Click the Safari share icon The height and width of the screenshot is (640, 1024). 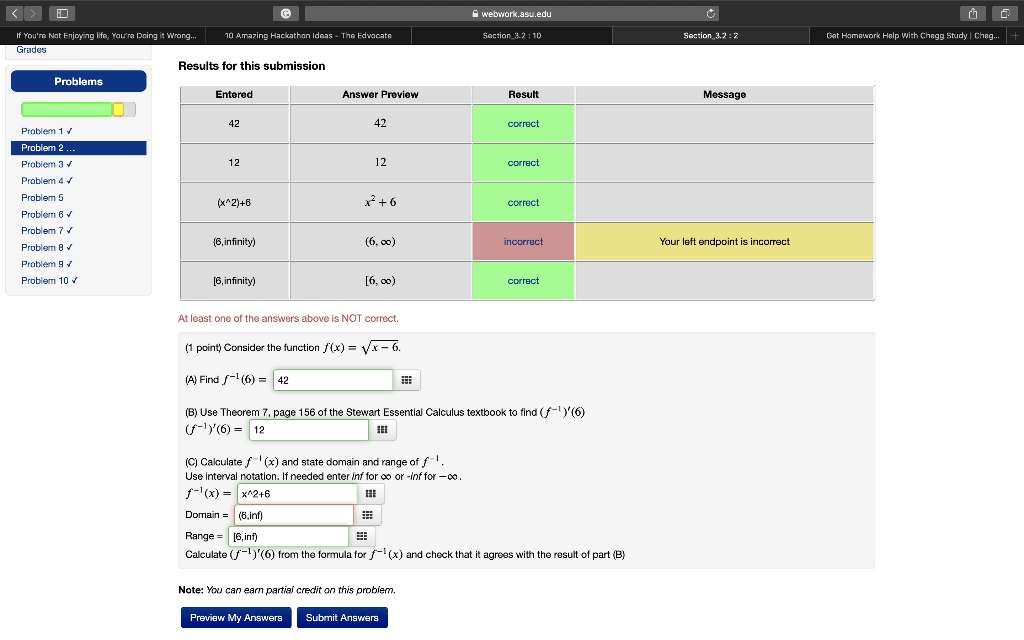click(972, 13)
